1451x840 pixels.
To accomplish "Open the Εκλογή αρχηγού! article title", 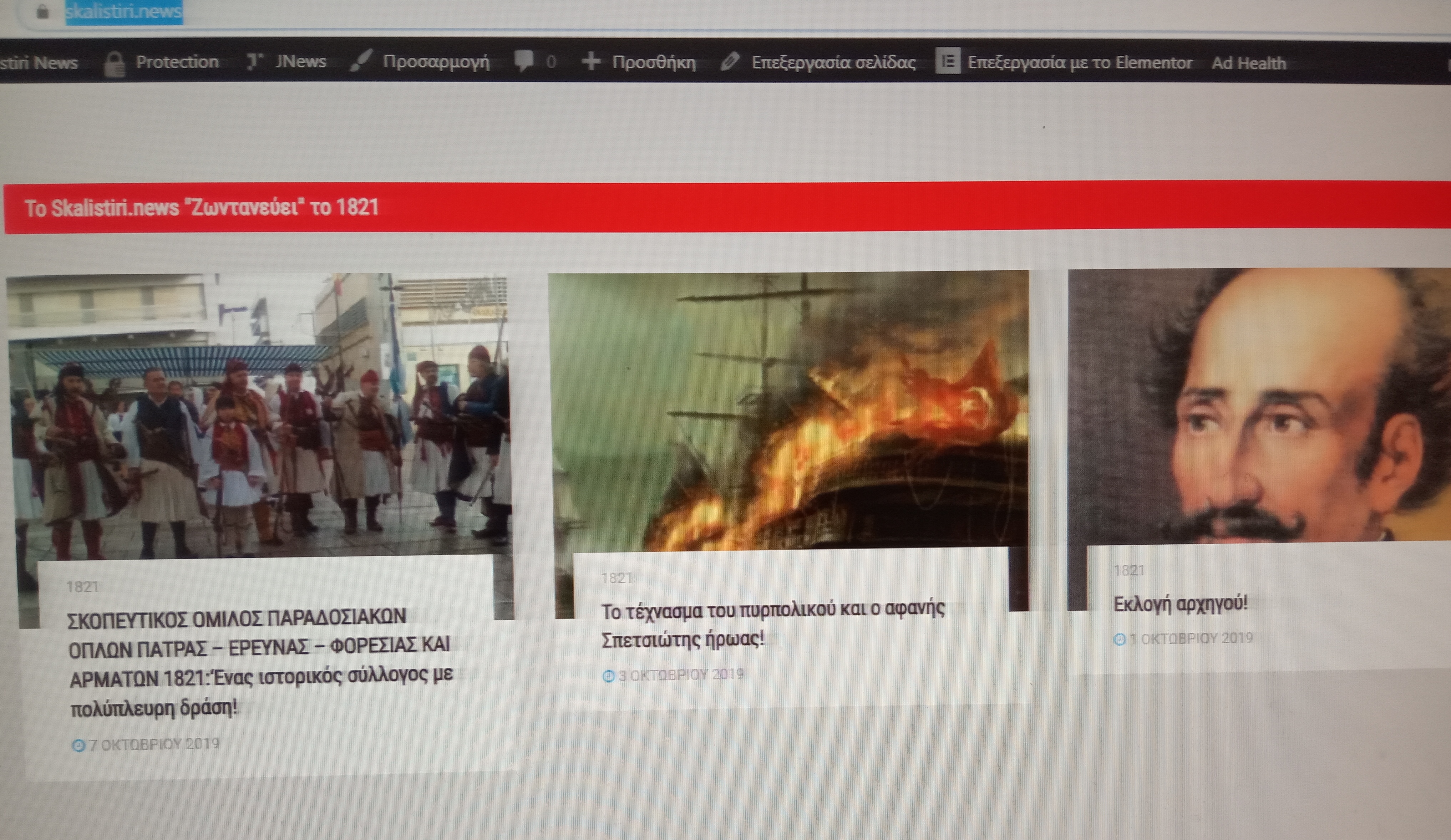I will pos(1181,604).
